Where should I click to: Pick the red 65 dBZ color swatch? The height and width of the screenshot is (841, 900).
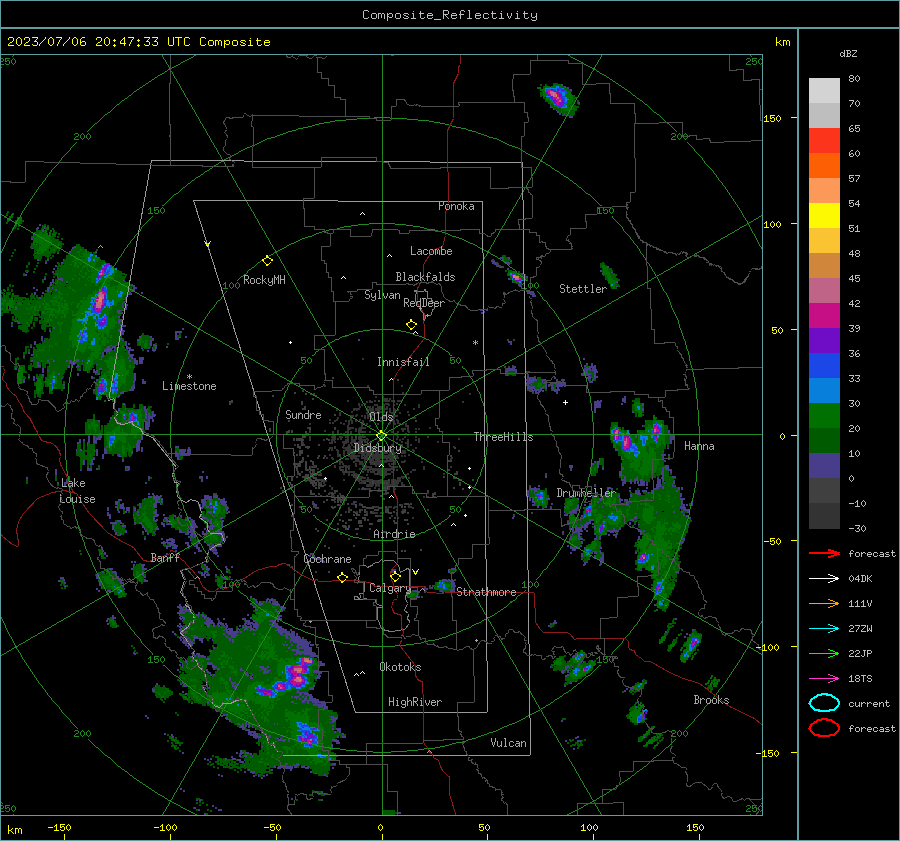tap(824, 141)
